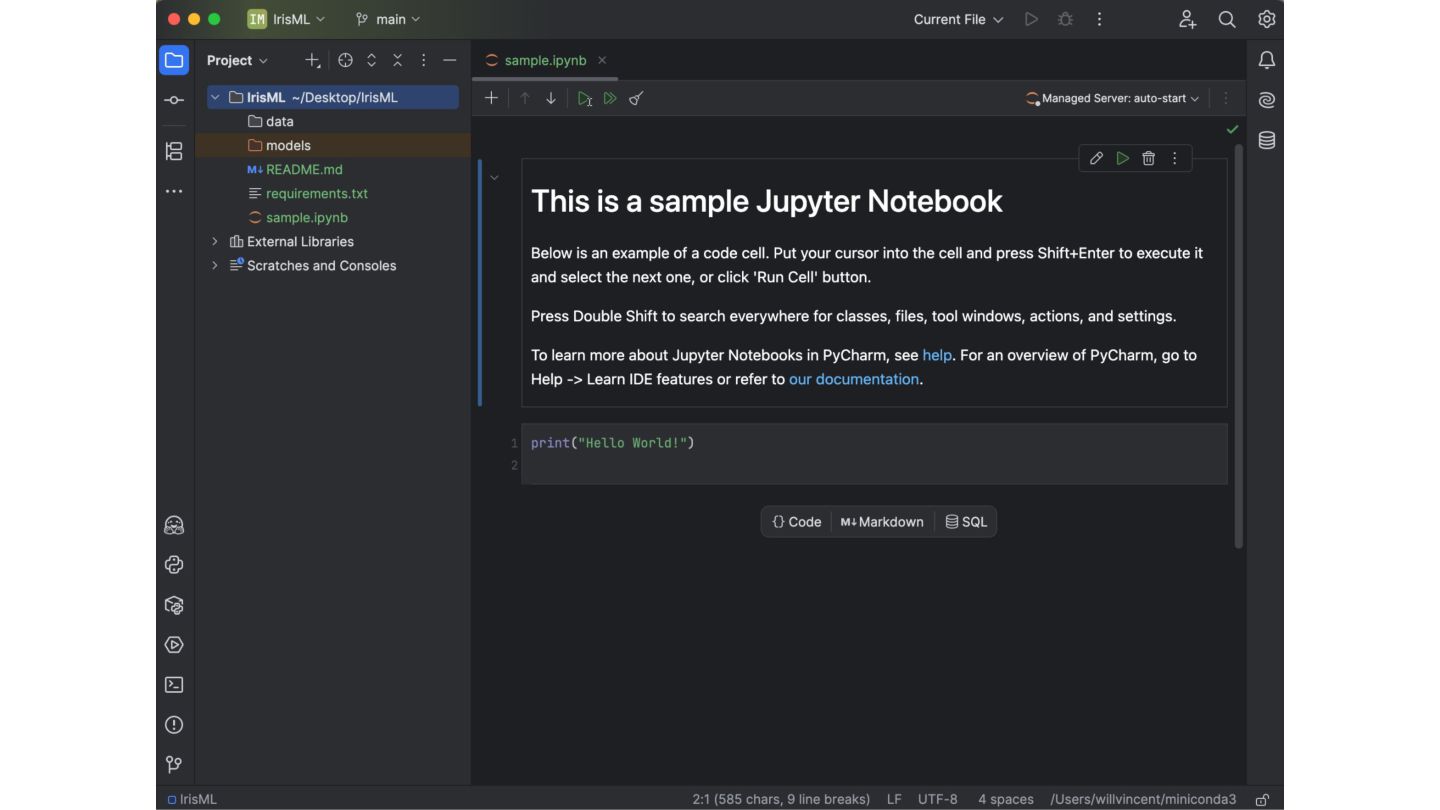
Task: Open the Managed Server dropdown
Action: pyautogui.click(x=1113, y=98)
